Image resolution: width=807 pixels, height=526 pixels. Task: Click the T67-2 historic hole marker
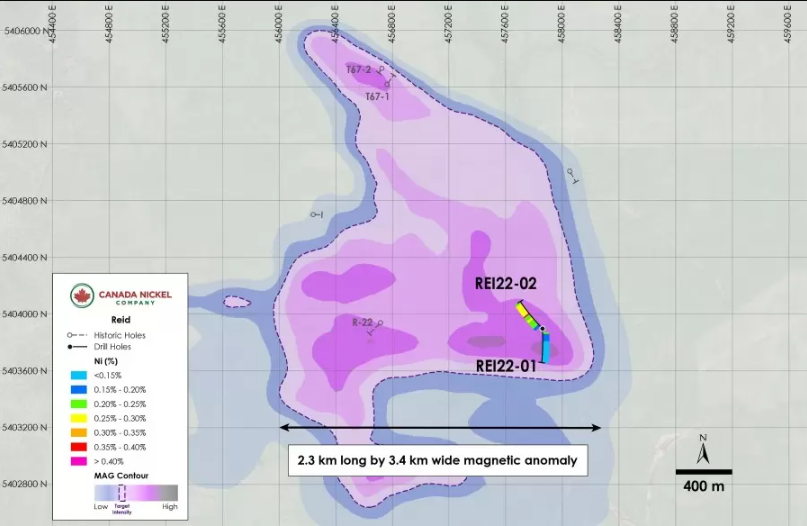pyautogui.click(x=381, y=70)
